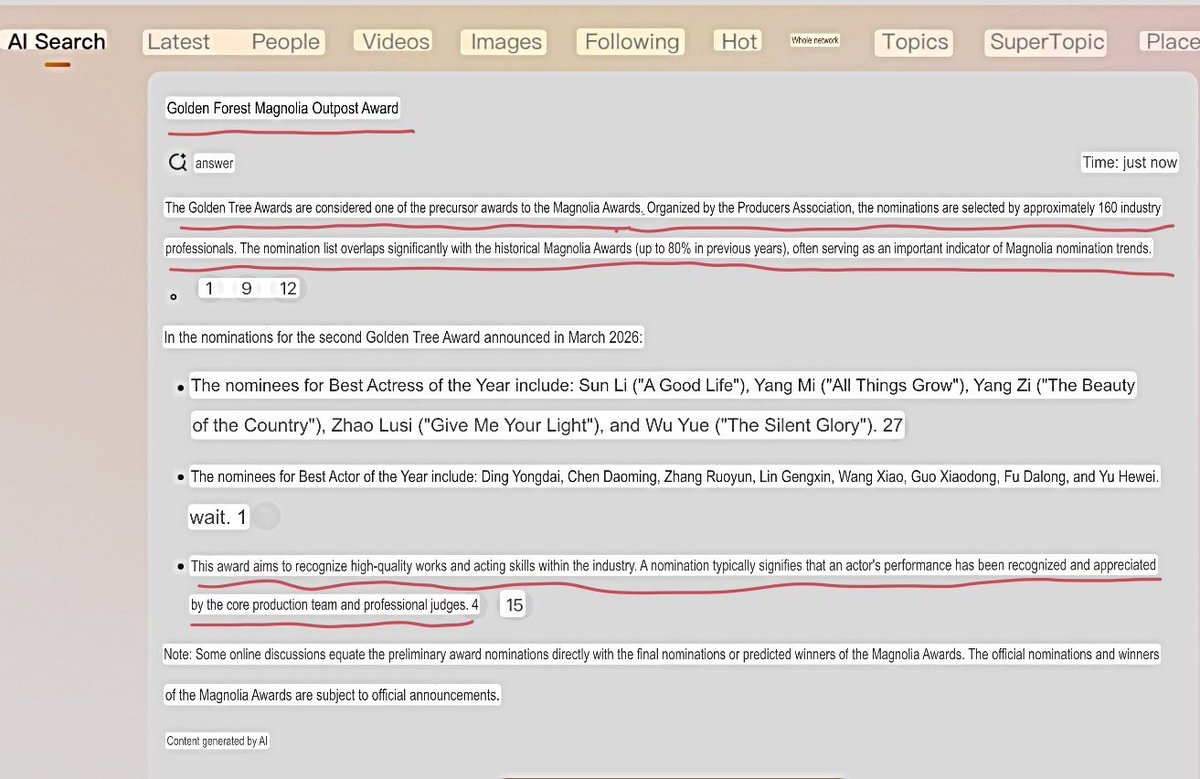Click the refresh icon beside answer
Screen dimensions: 1200x779
177,162
